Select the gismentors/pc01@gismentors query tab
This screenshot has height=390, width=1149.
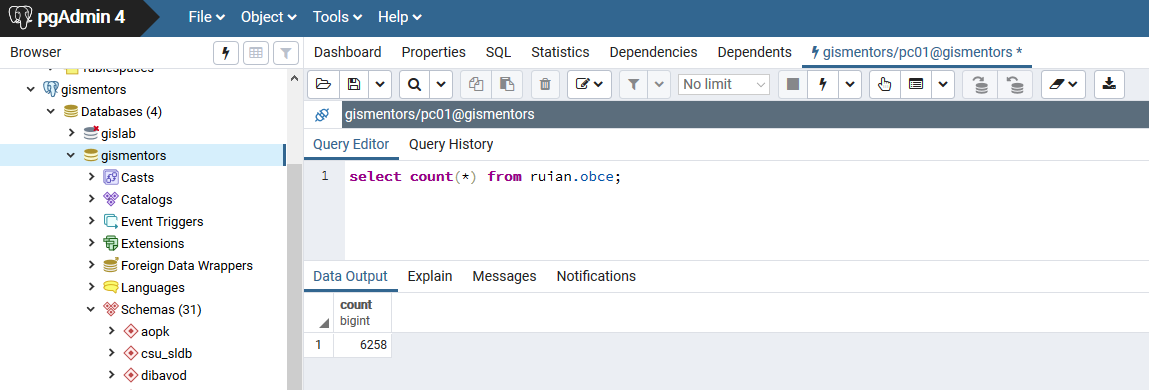(x=916, y=52)
